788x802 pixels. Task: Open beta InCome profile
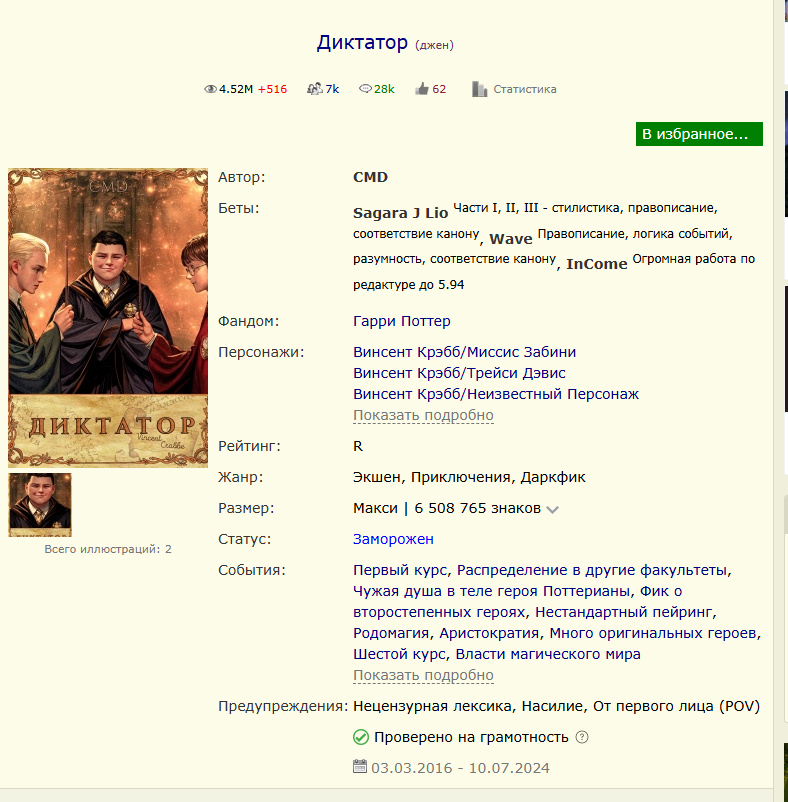tap(596, 264)
